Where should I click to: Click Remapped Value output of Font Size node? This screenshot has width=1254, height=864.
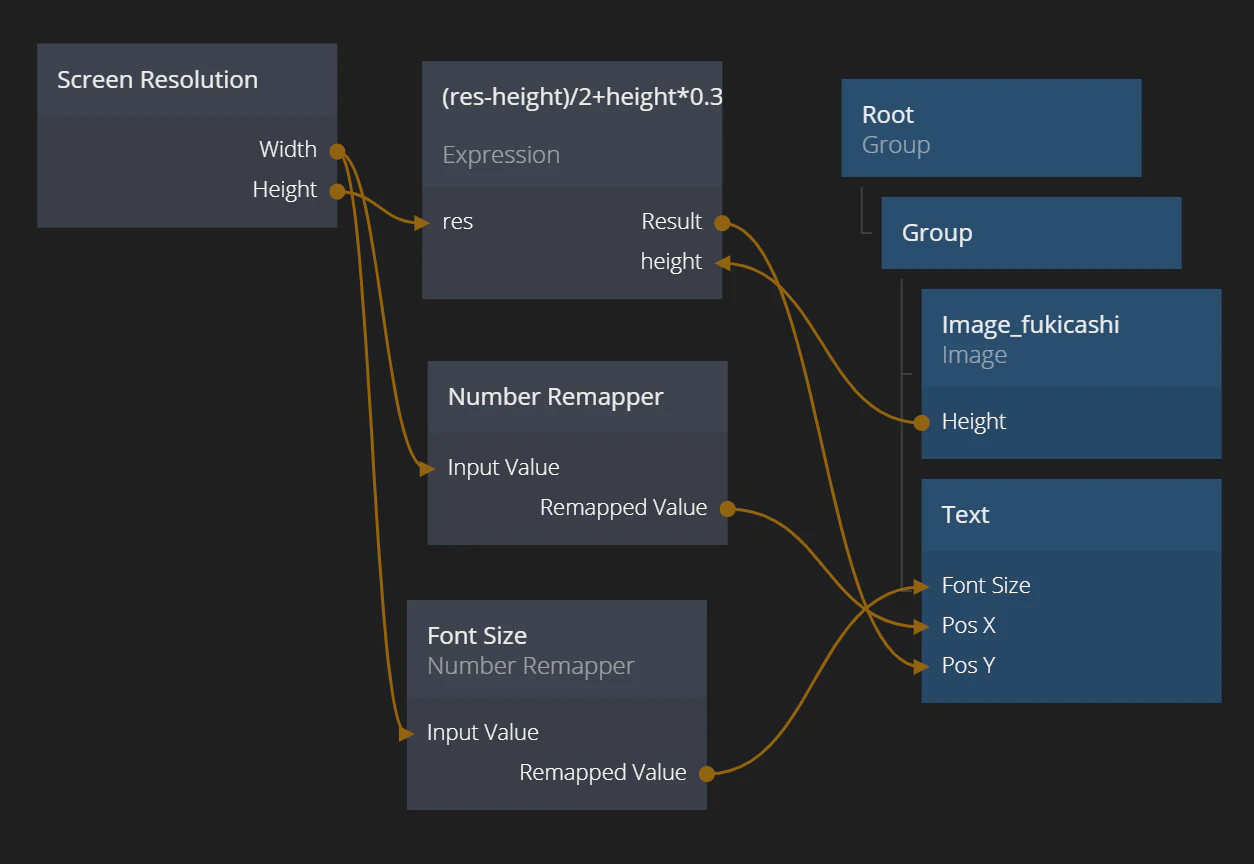(x=707, y=773)
